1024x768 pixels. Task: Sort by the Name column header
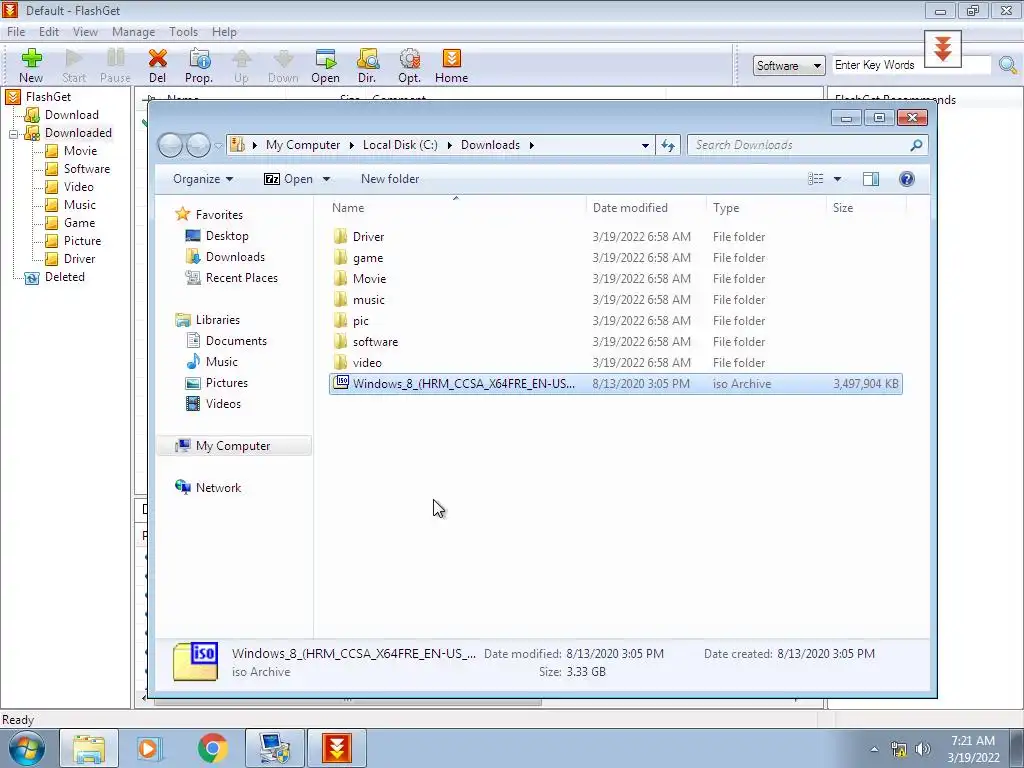(456, 208)
